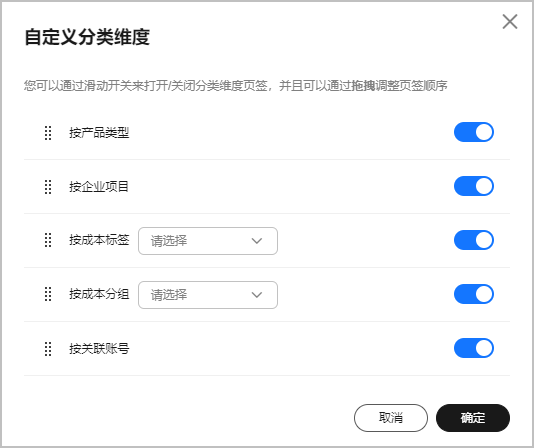
Task: Click chevron arrow in 按成本标签 dropdown
Action: pyautogui.click(x=257, y=241)
